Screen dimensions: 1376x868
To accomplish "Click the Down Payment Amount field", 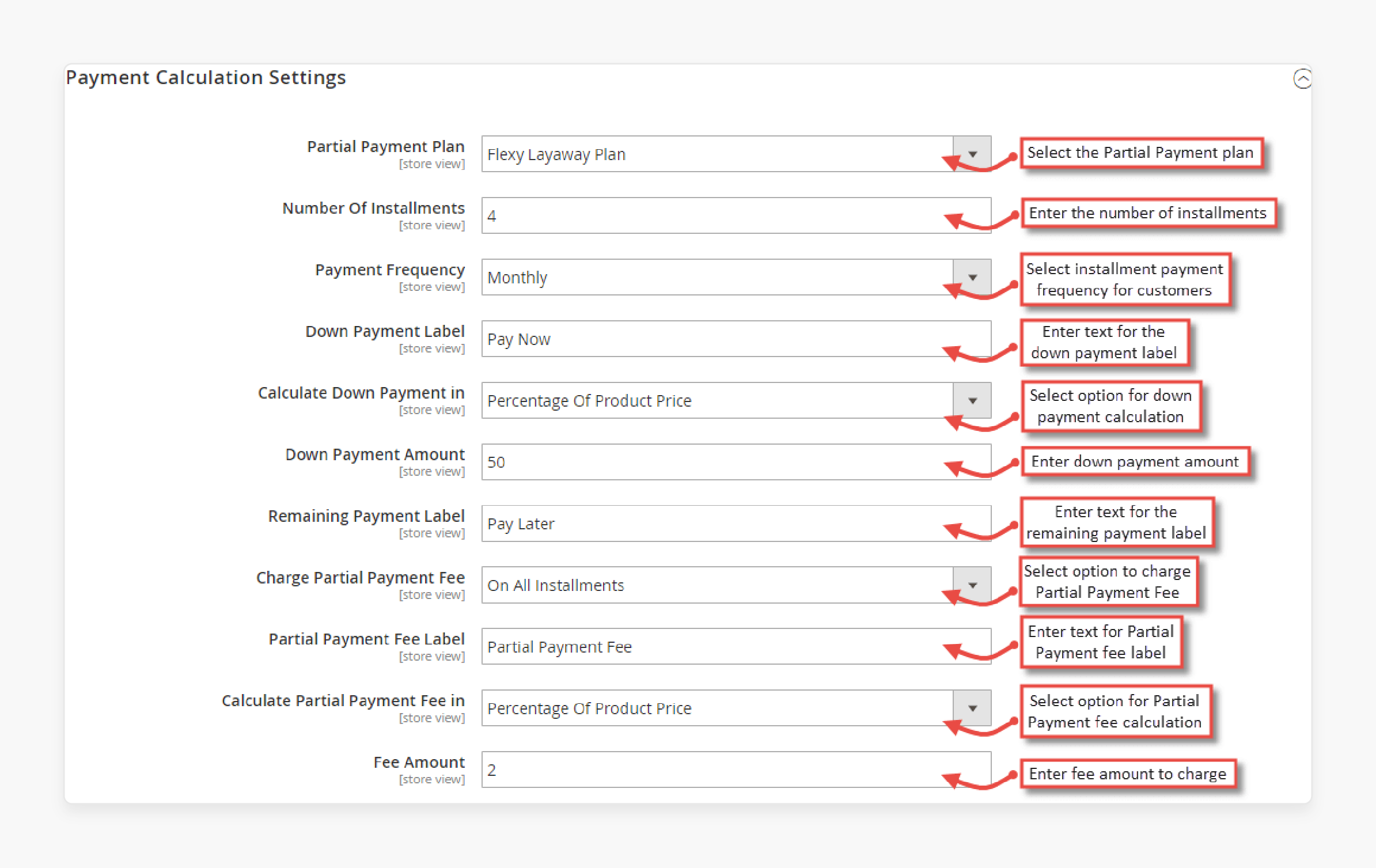I will click(x=736, y=462).
